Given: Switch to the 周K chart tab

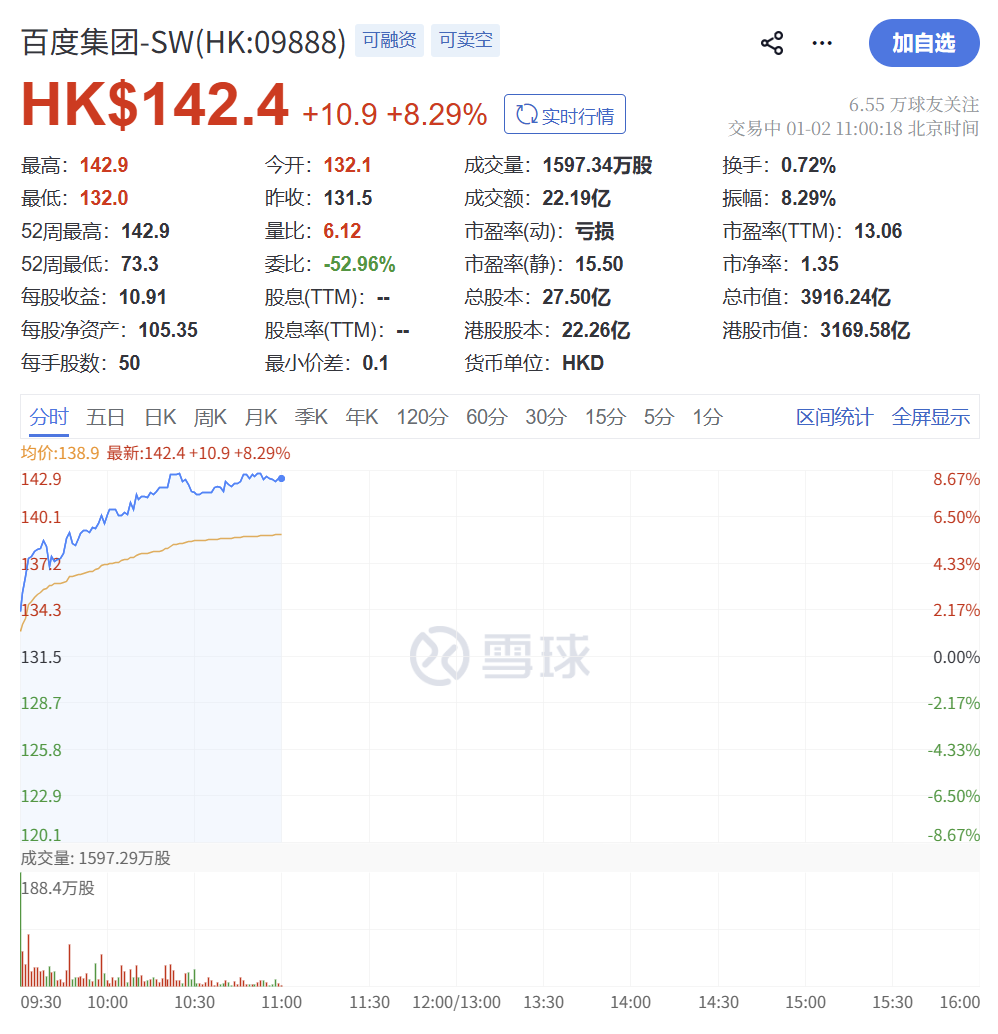Looking at the screenshot, I should (210, 417).
